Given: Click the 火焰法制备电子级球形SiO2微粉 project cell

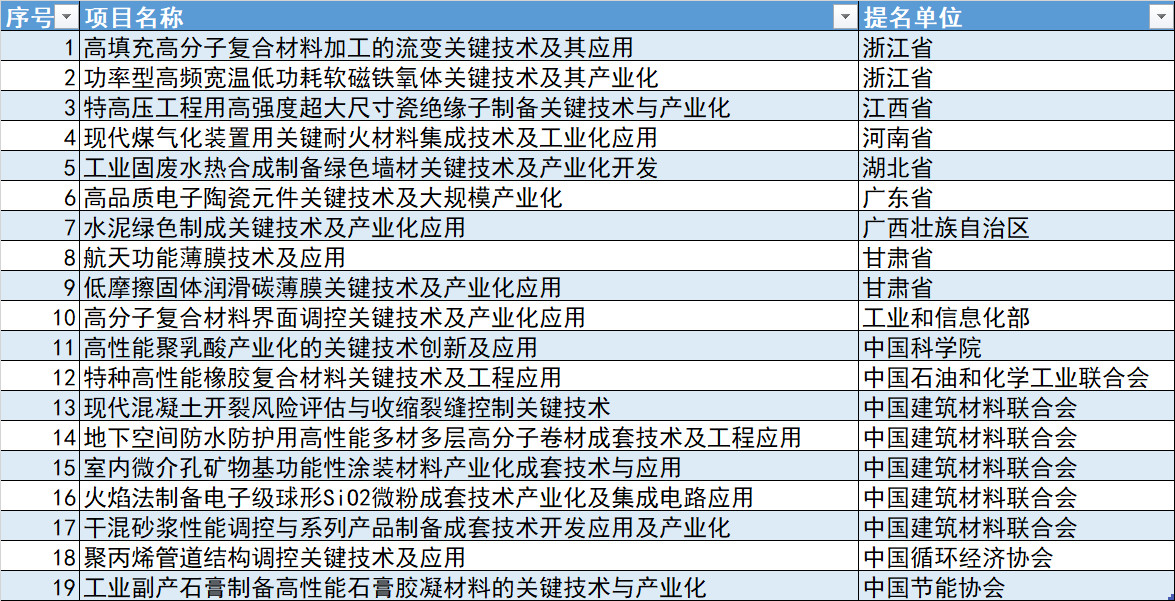Looking at the screenshot, I should tap(418, 497).
